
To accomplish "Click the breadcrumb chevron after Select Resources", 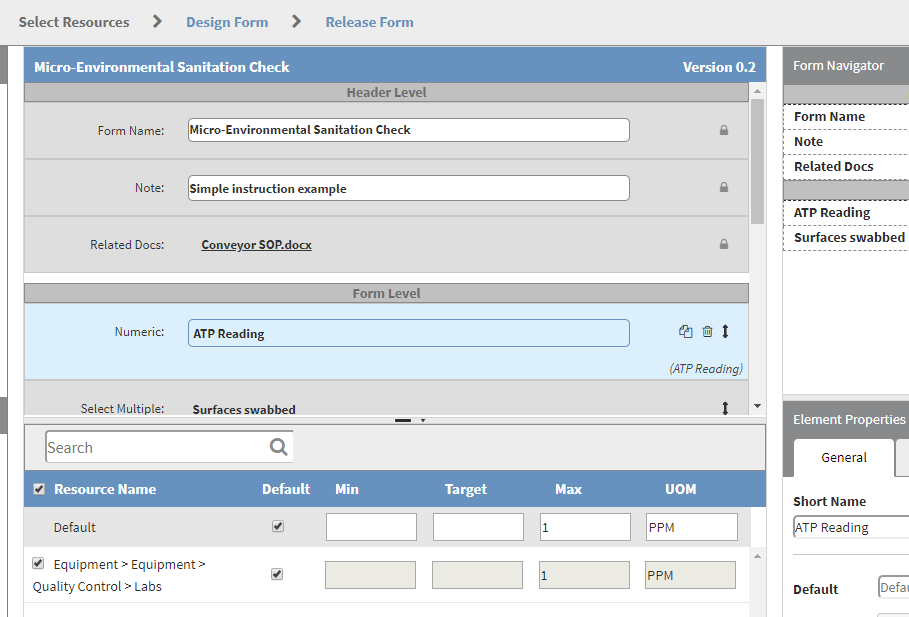I will (157, 21).
